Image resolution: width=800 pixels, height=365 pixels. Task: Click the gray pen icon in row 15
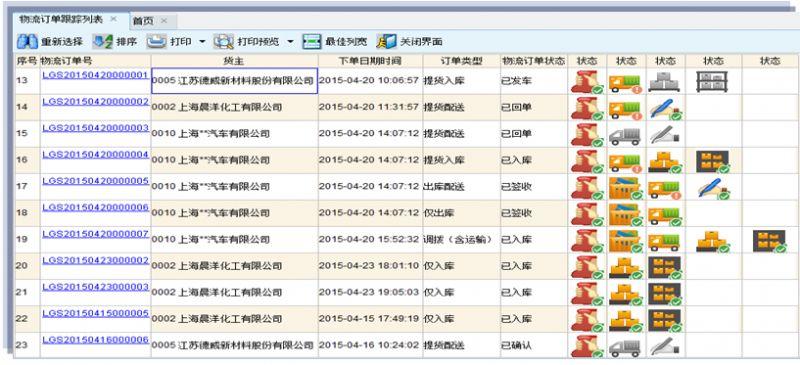[665, 135]
